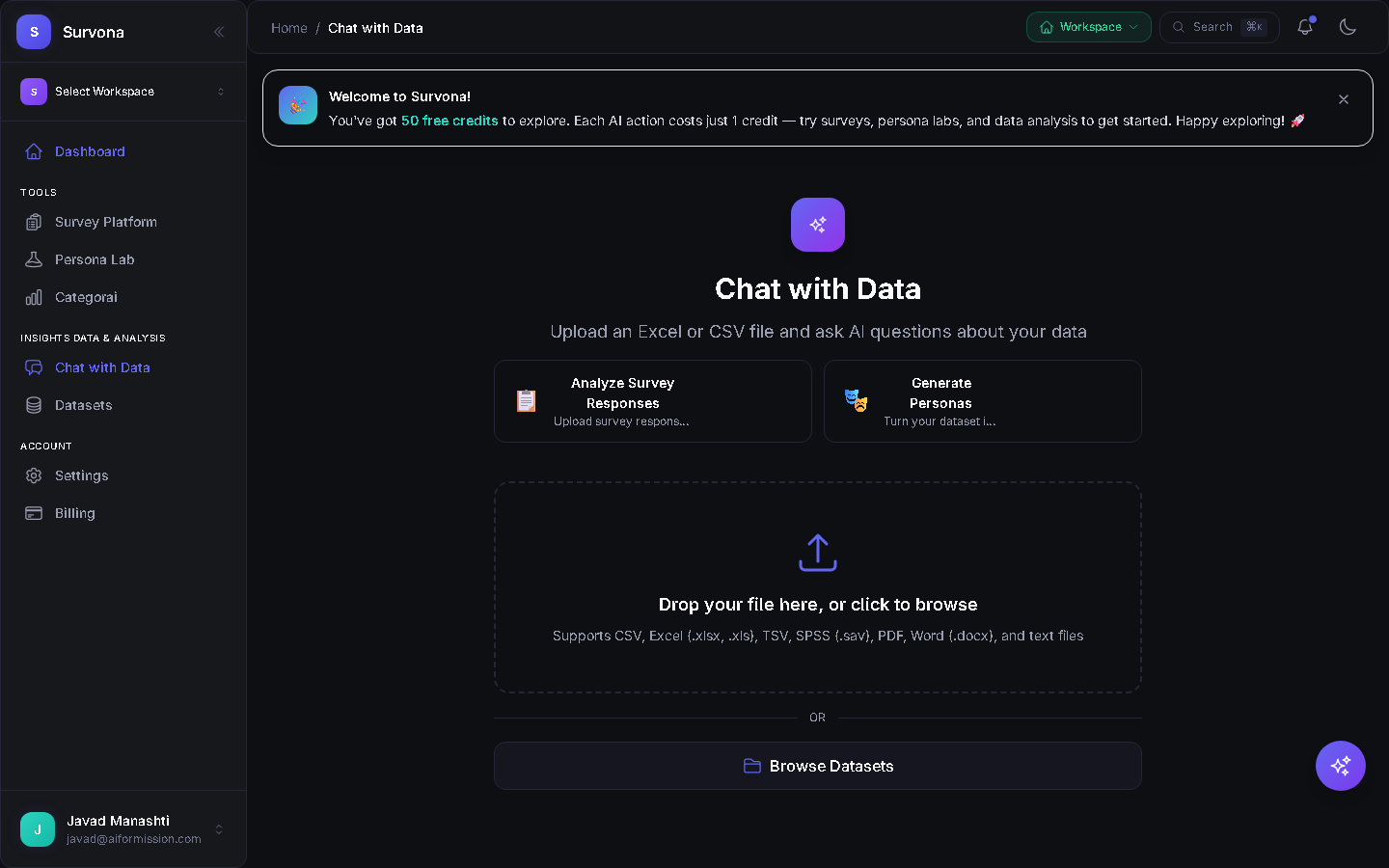1389x868 pixels.
Task: Select Dashboard in the sidebar
Action: click(x=90, y=151)
